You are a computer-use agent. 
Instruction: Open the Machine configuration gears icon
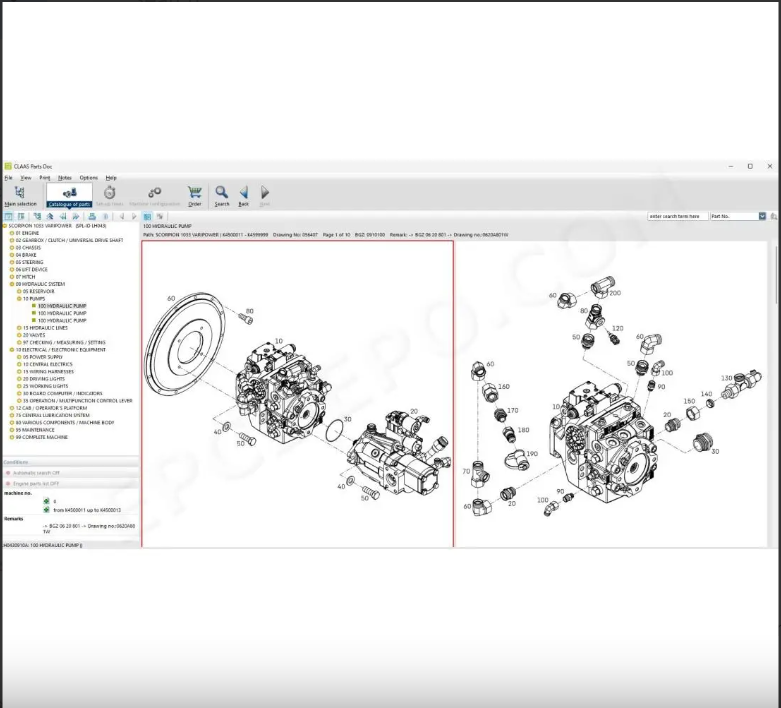click(154, 194)
